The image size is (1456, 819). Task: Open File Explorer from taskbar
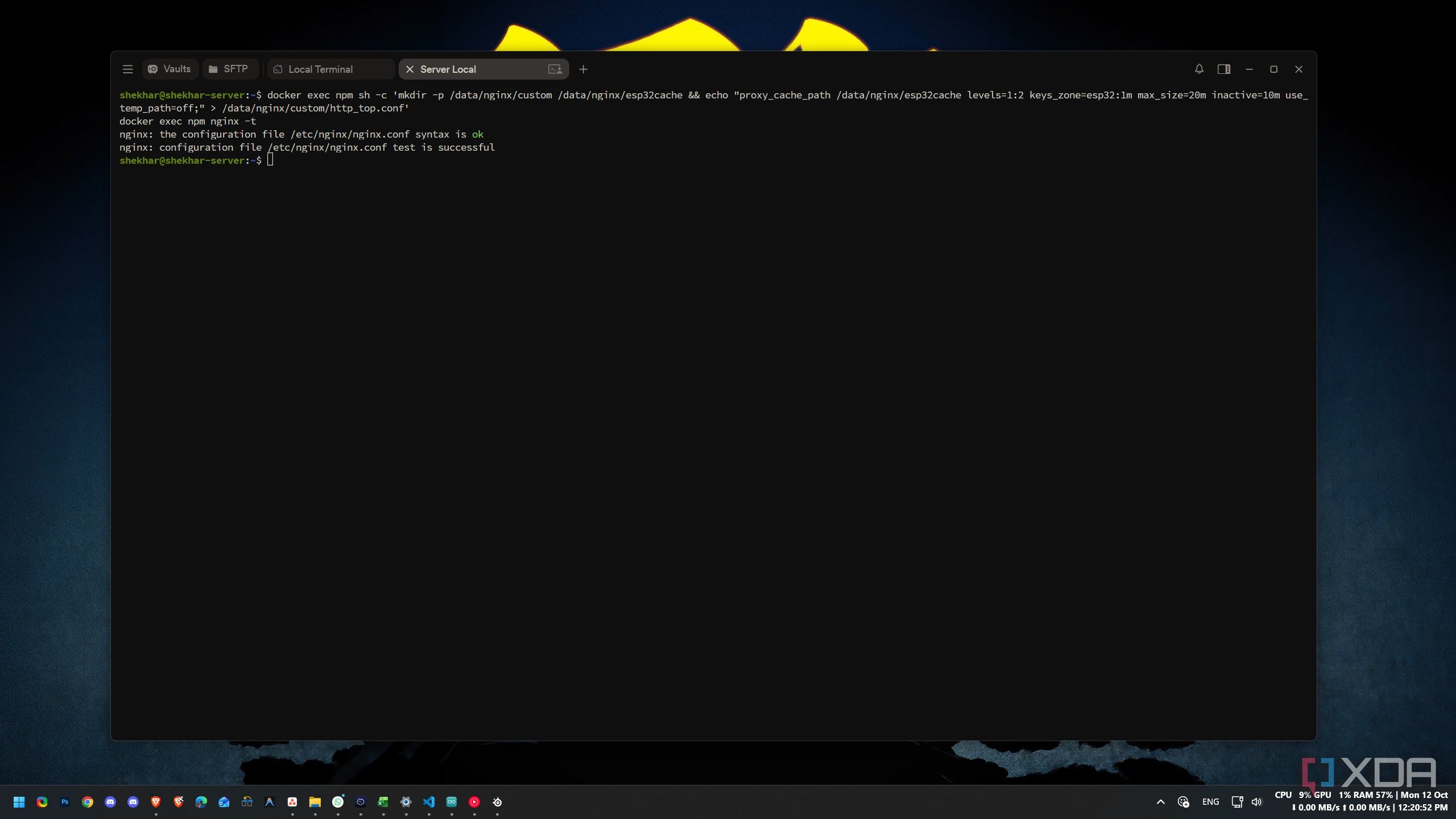pyautogui.click(x=315, y=802)
